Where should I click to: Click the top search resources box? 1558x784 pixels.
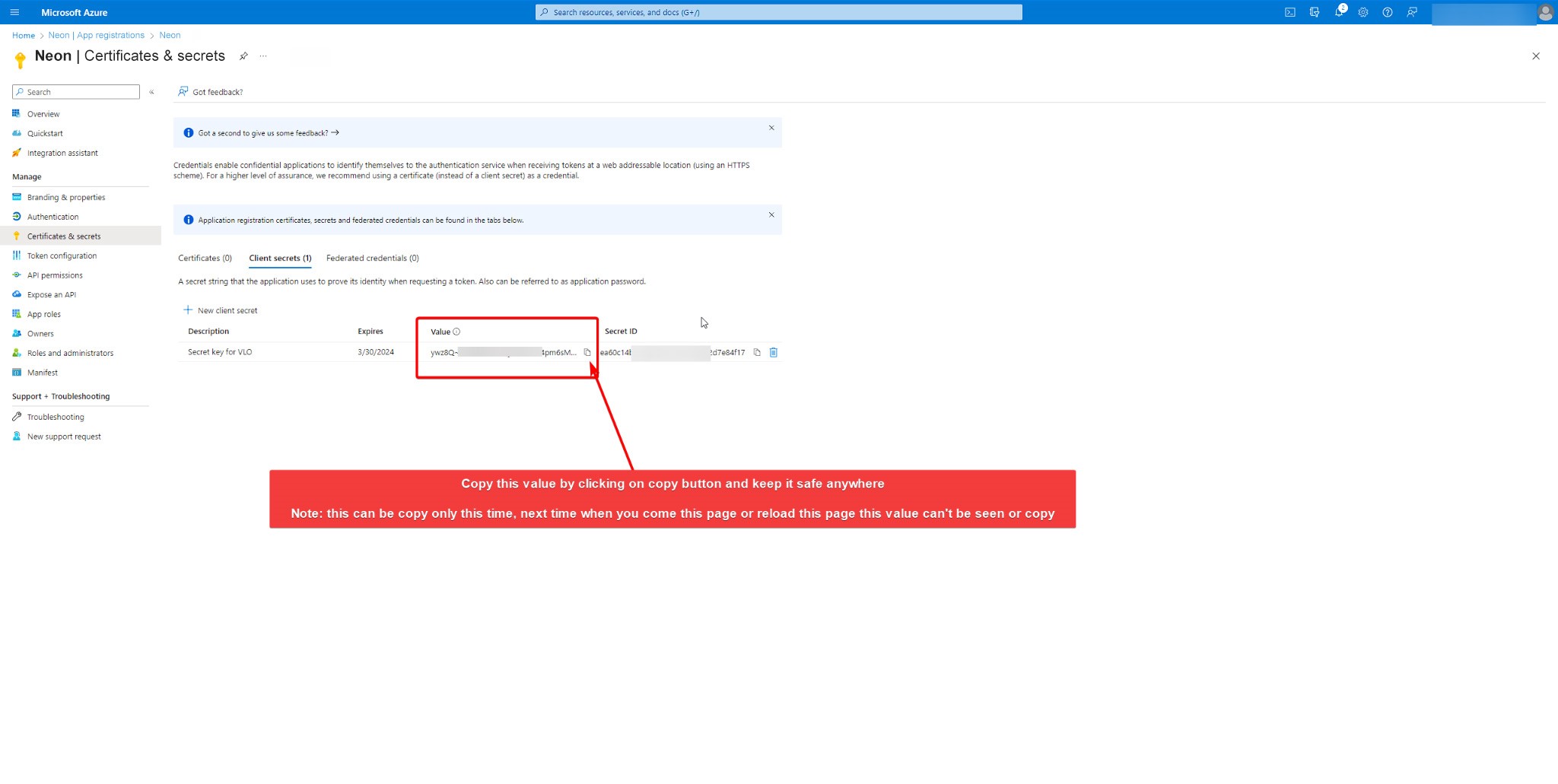[778, 12]
